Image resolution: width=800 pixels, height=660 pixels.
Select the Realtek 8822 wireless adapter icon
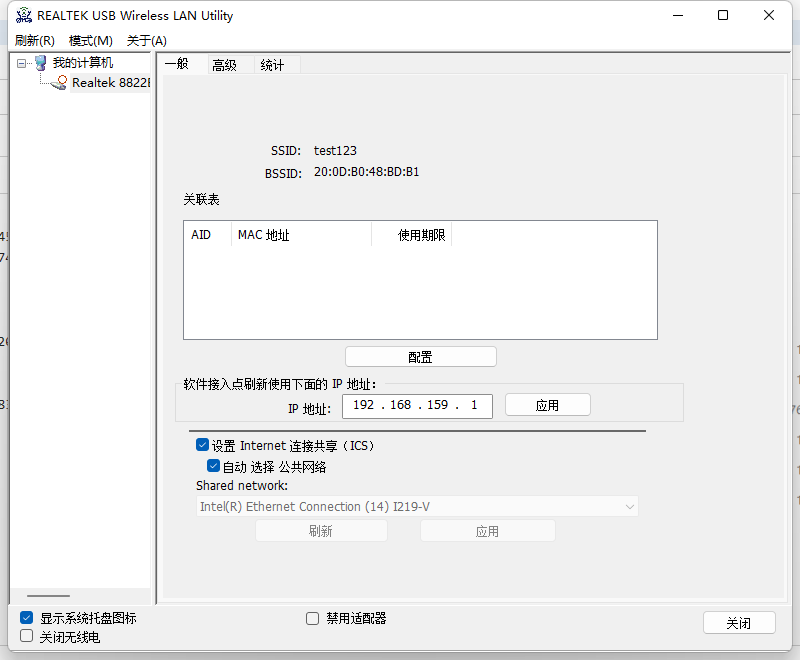click(x=60, y=83)
